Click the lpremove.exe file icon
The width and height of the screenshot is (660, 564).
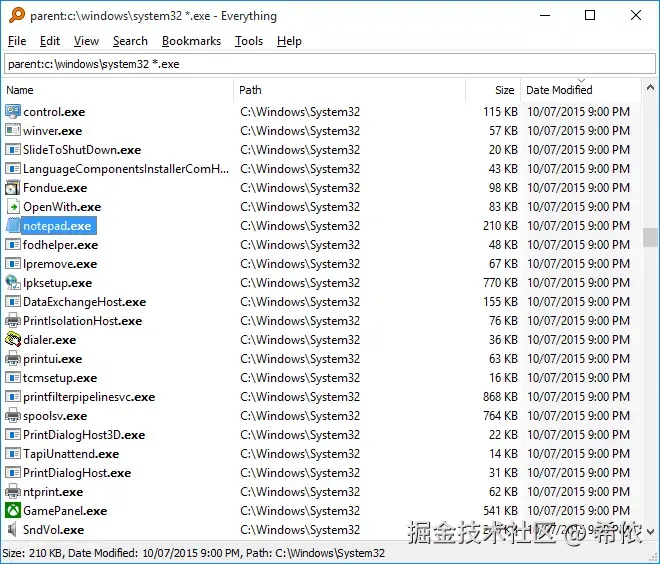click(13, 264)
